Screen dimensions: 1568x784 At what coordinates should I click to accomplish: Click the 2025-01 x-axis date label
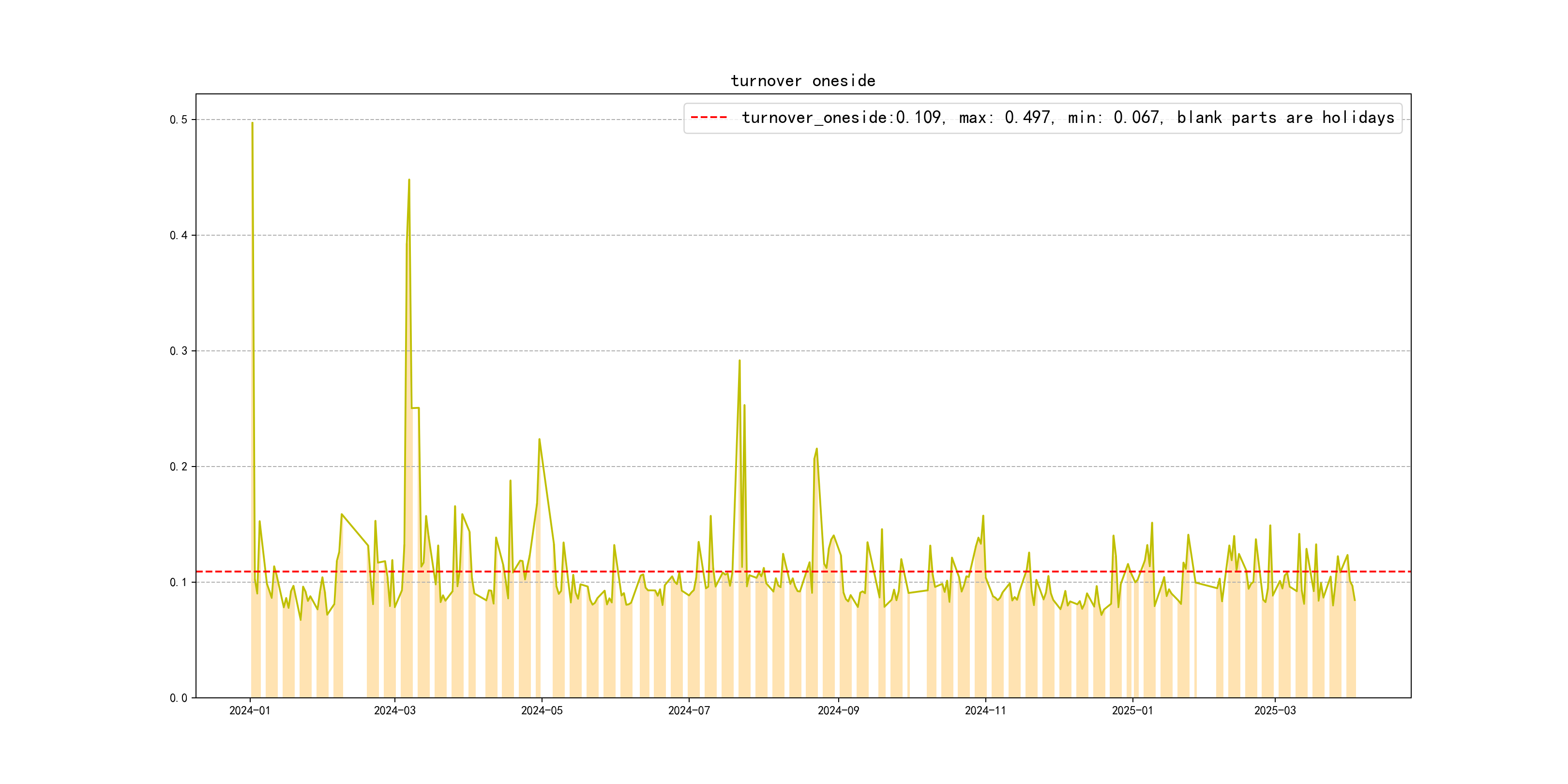pyautogui.click(x=1132, y=711)
